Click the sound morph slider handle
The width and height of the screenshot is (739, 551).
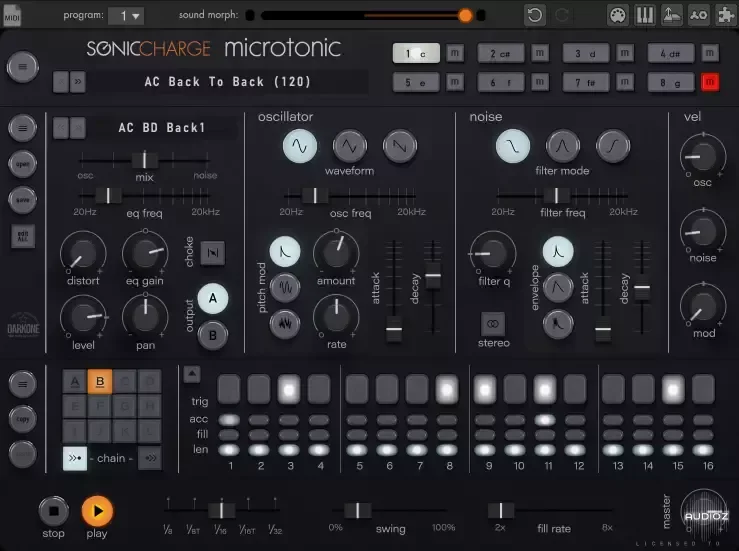(x=465, y=16)
